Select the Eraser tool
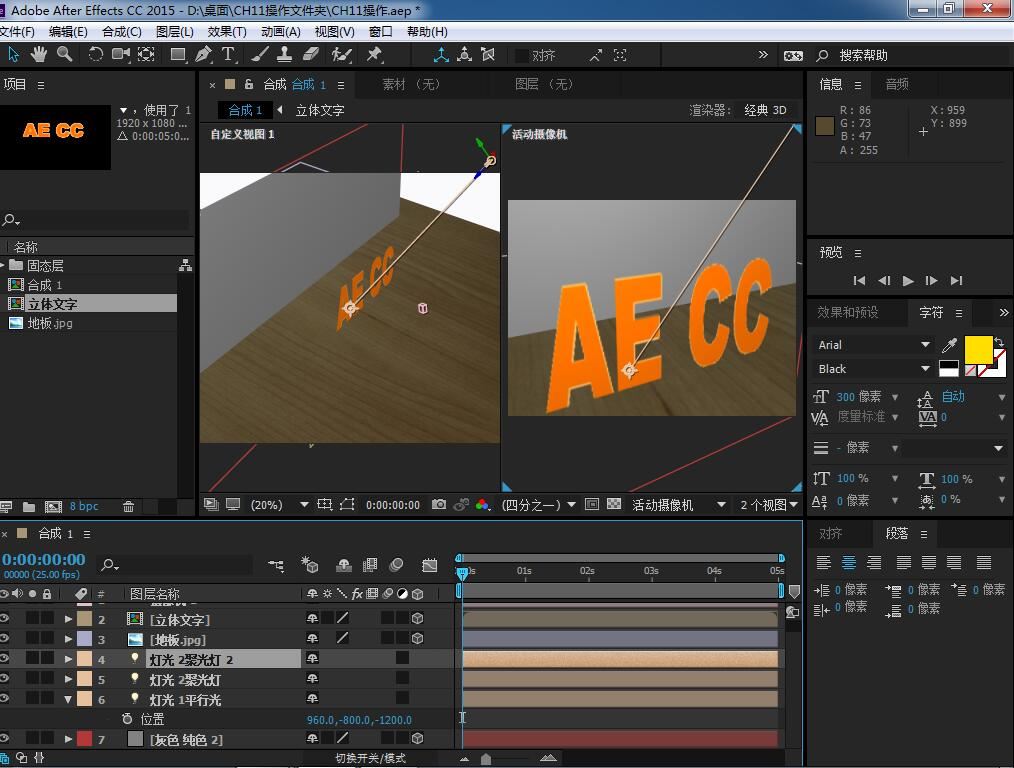1014x768 pixels. [311, 54]
